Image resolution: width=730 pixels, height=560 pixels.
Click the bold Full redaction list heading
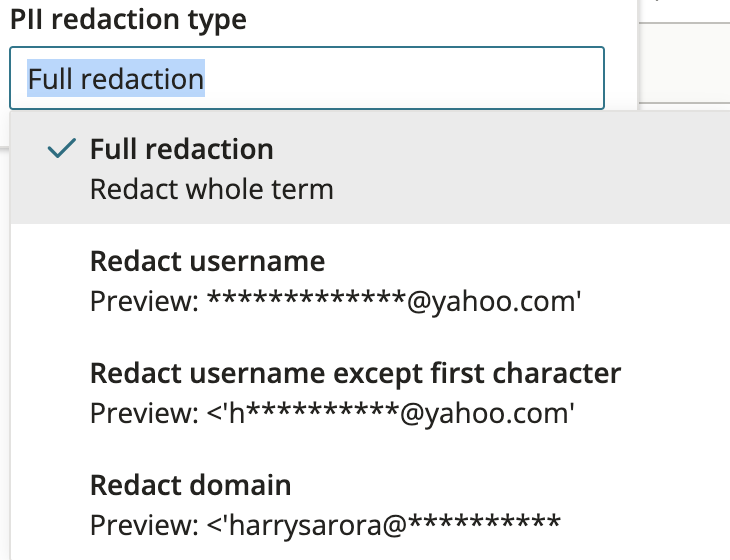click(182, 149)
